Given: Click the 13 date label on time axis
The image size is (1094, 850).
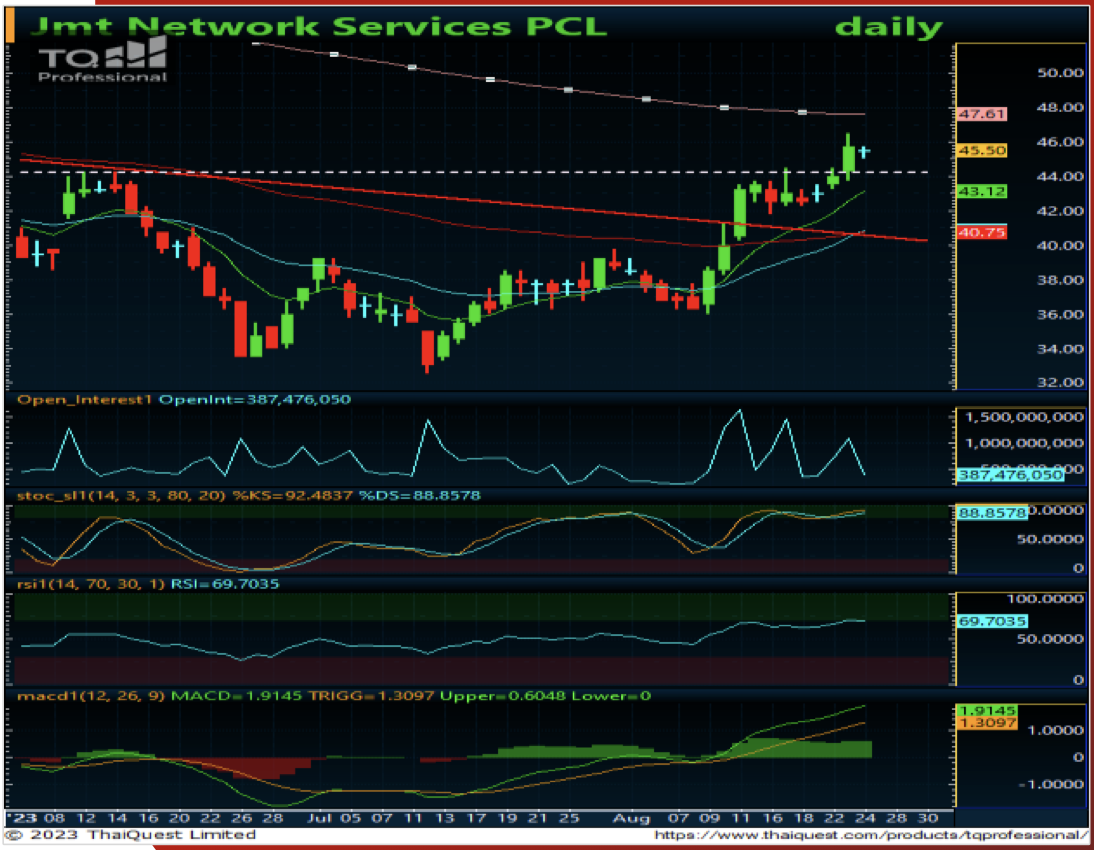Looking at the screenshot, I should pyautogui.click(x=444, y=818).
